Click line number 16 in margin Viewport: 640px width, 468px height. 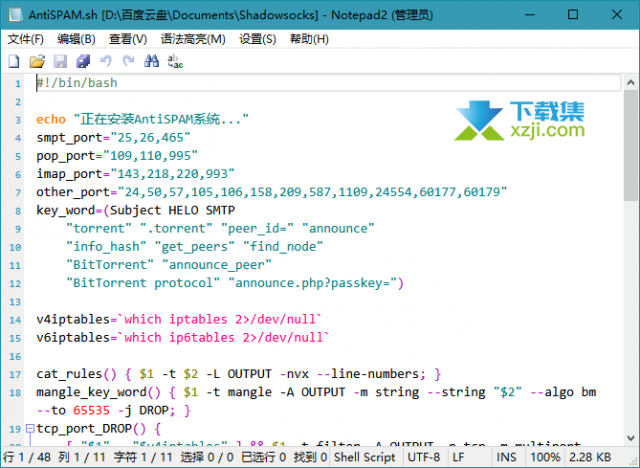15,357
